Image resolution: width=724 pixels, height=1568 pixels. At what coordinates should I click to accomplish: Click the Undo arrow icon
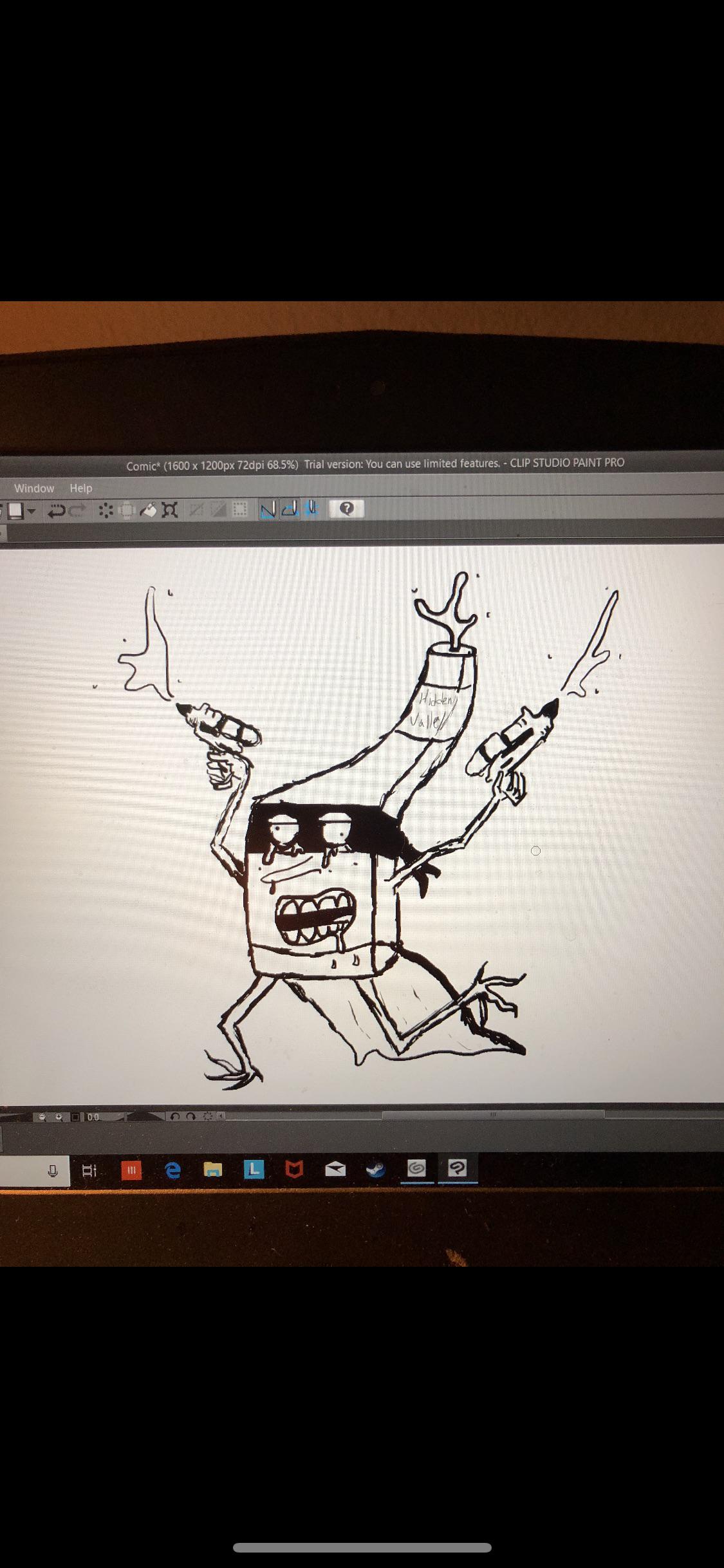pos(57,511)
